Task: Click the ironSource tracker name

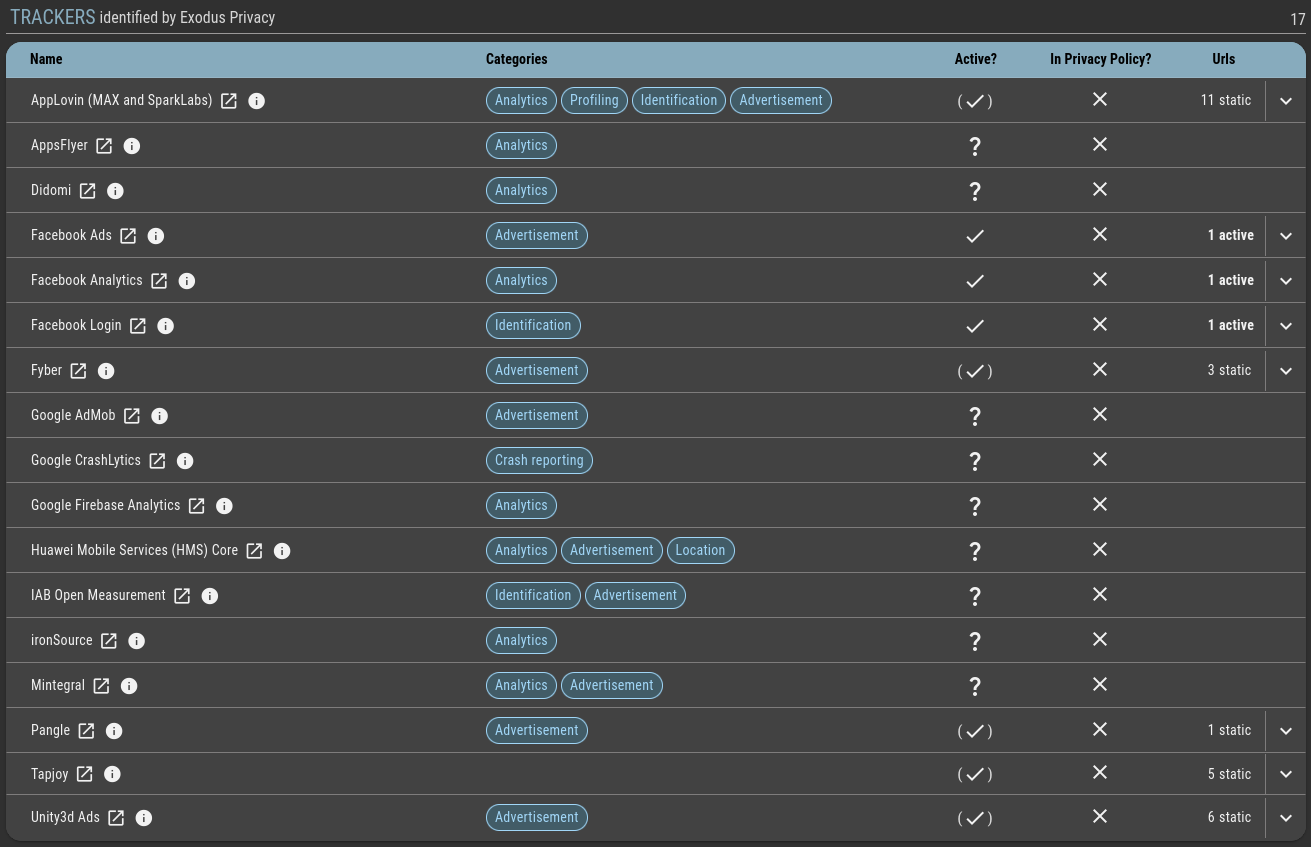Action: 62,640
